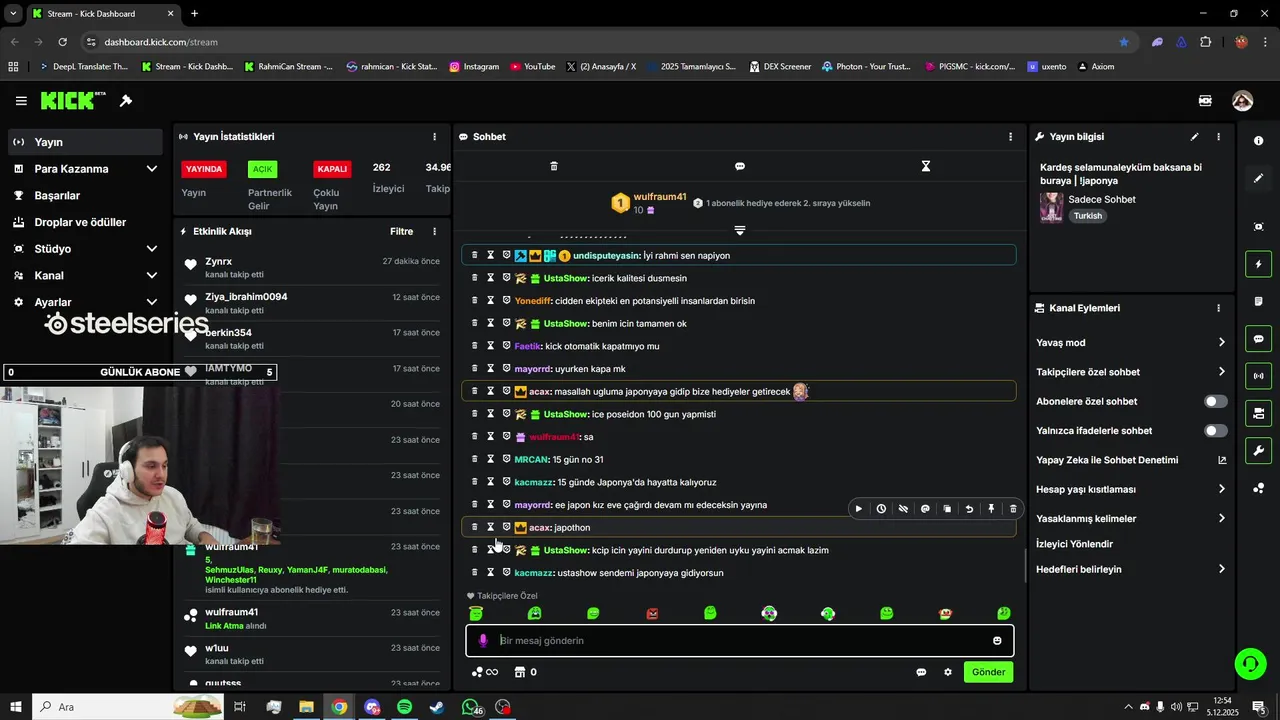
Task: Click the pin icon in the message hover toolbar
Action: coord(991,509)
